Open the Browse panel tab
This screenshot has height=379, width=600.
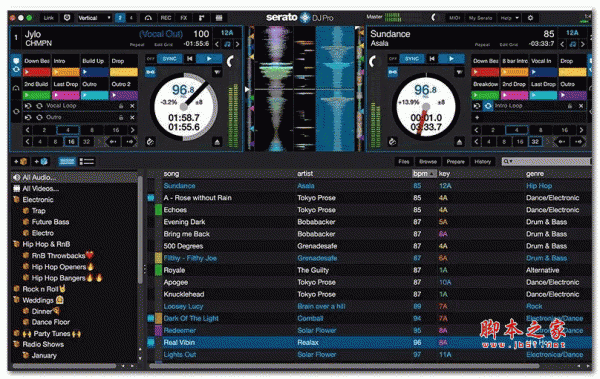(x=428, y=162)
